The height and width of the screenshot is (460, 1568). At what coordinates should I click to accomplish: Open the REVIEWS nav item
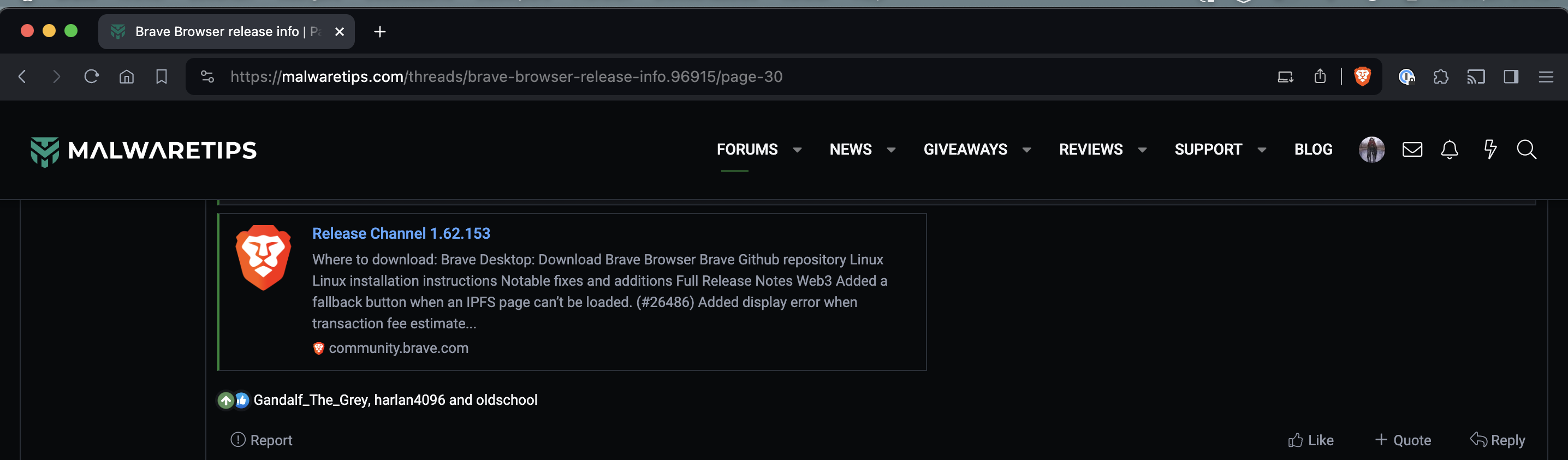1091,150
